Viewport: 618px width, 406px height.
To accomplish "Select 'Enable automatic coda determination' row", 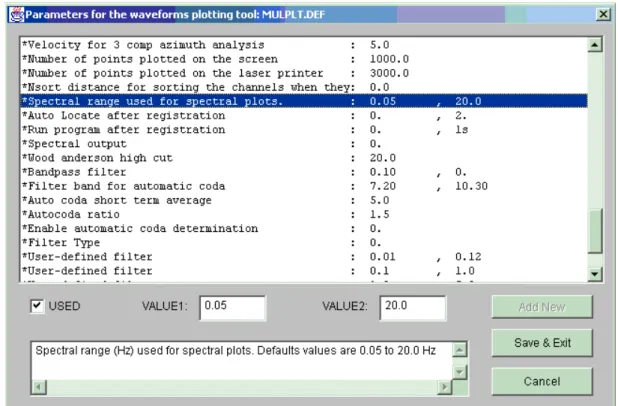I will 304,229.
